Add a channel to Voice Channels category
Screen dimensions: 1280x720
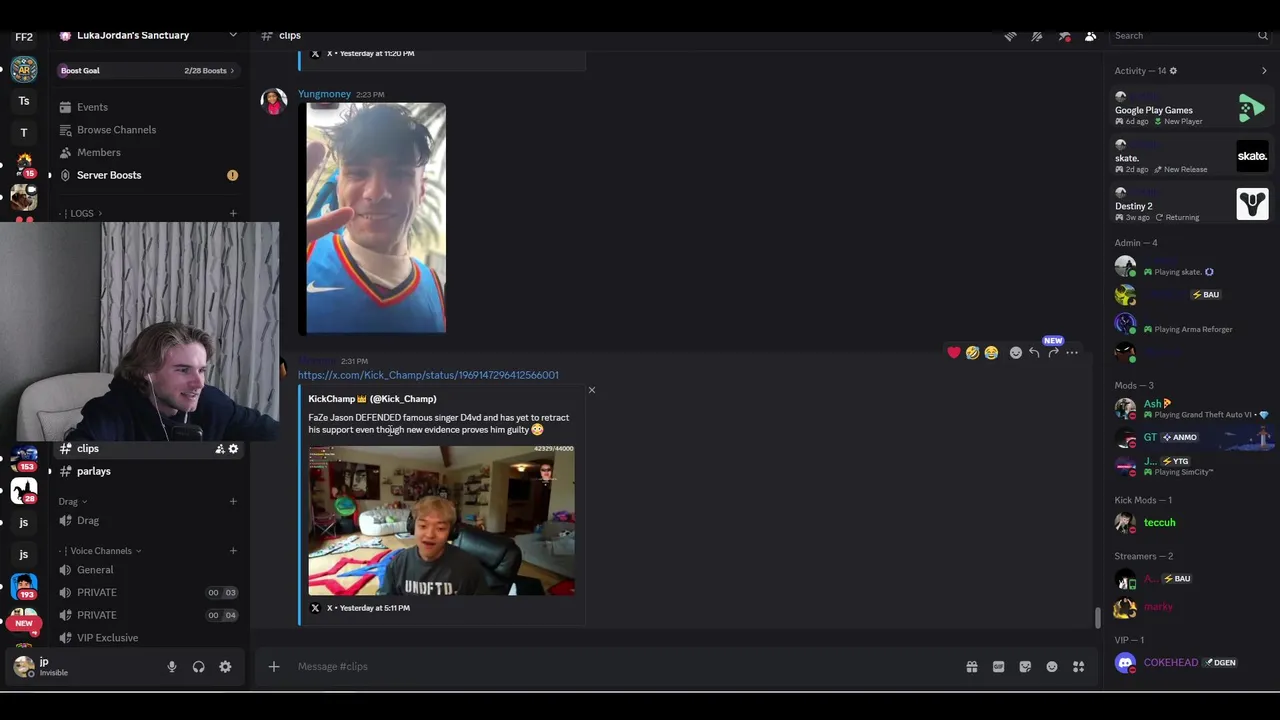click(233, 551)
